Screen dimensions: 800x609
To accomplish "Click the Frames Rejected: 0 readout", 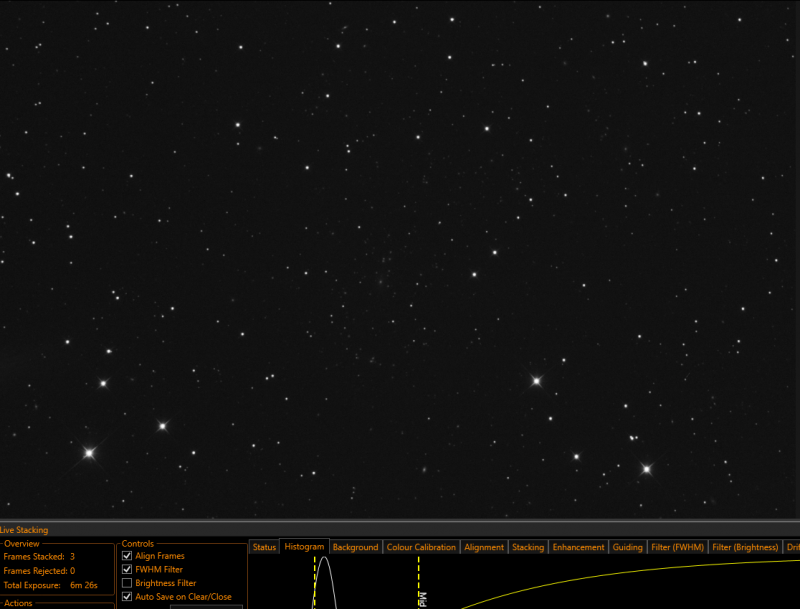I will (x=39, y=571).
